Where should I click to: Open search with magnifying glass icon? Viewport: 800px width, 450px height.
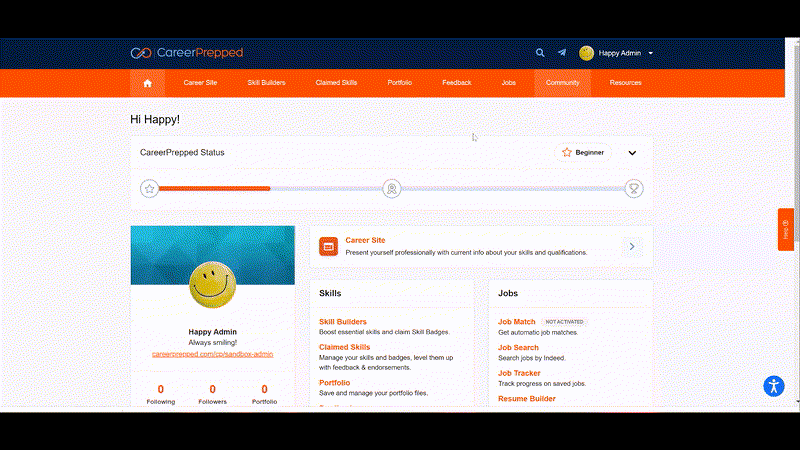click(540, 53)
